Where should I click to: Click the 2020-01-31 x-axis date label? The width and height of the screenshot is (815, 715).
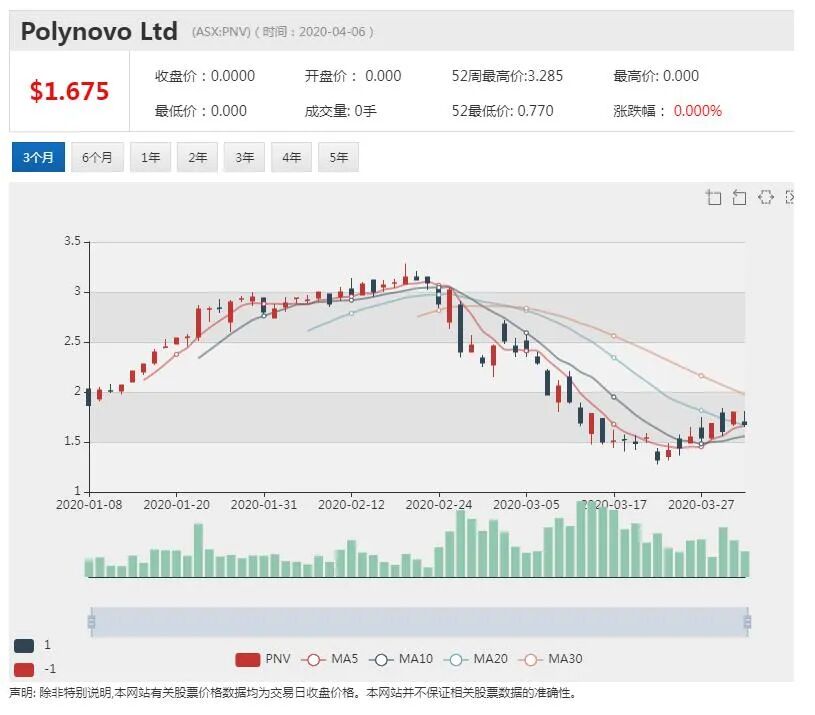tap(264, 505)
